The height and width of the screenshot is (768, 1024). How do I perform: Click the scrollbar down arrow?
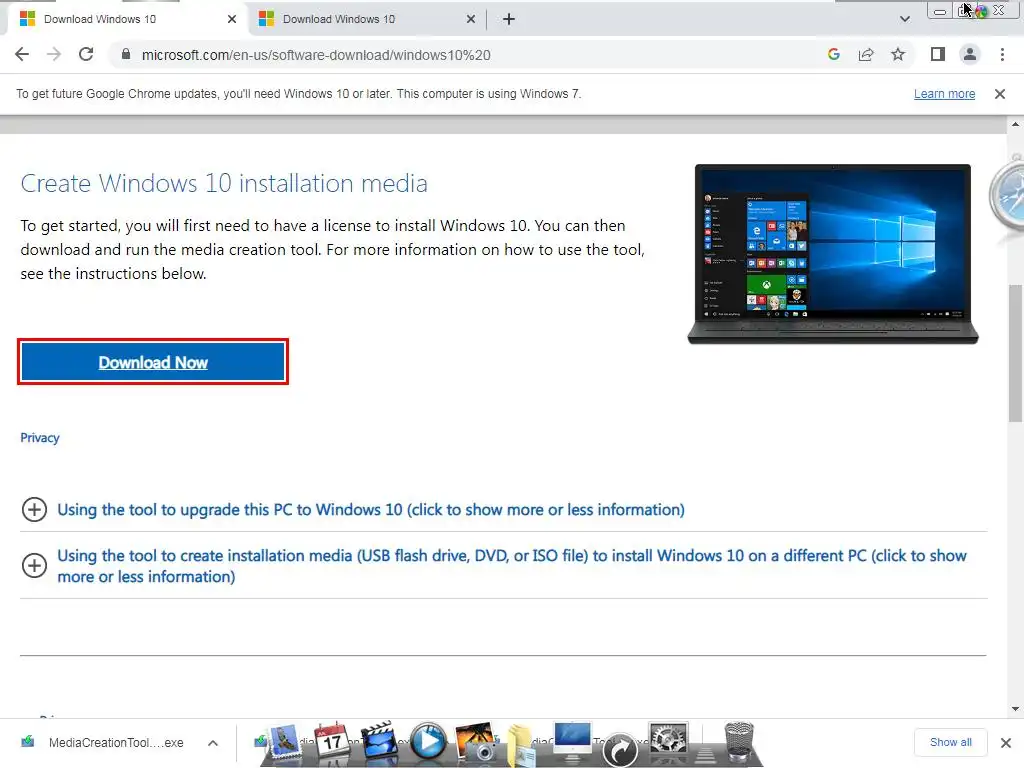pos(1015,709)
